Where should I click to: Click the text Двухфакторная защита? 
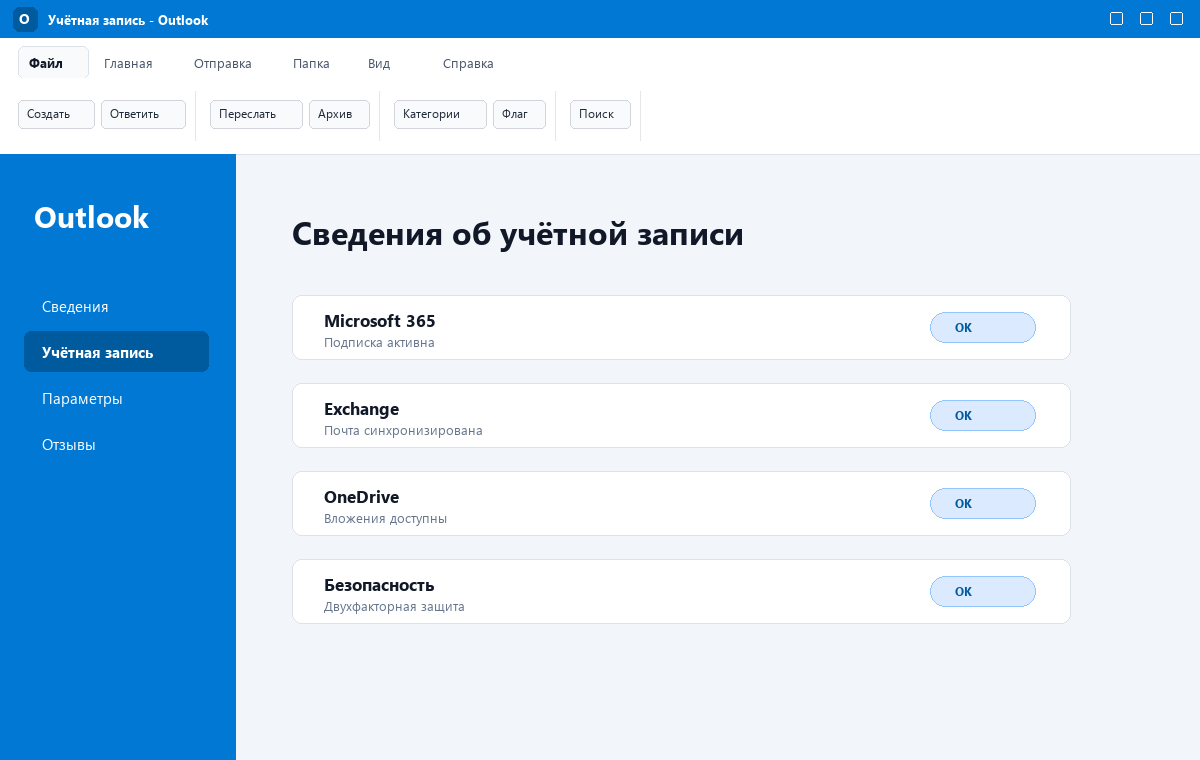click(394, 607)
